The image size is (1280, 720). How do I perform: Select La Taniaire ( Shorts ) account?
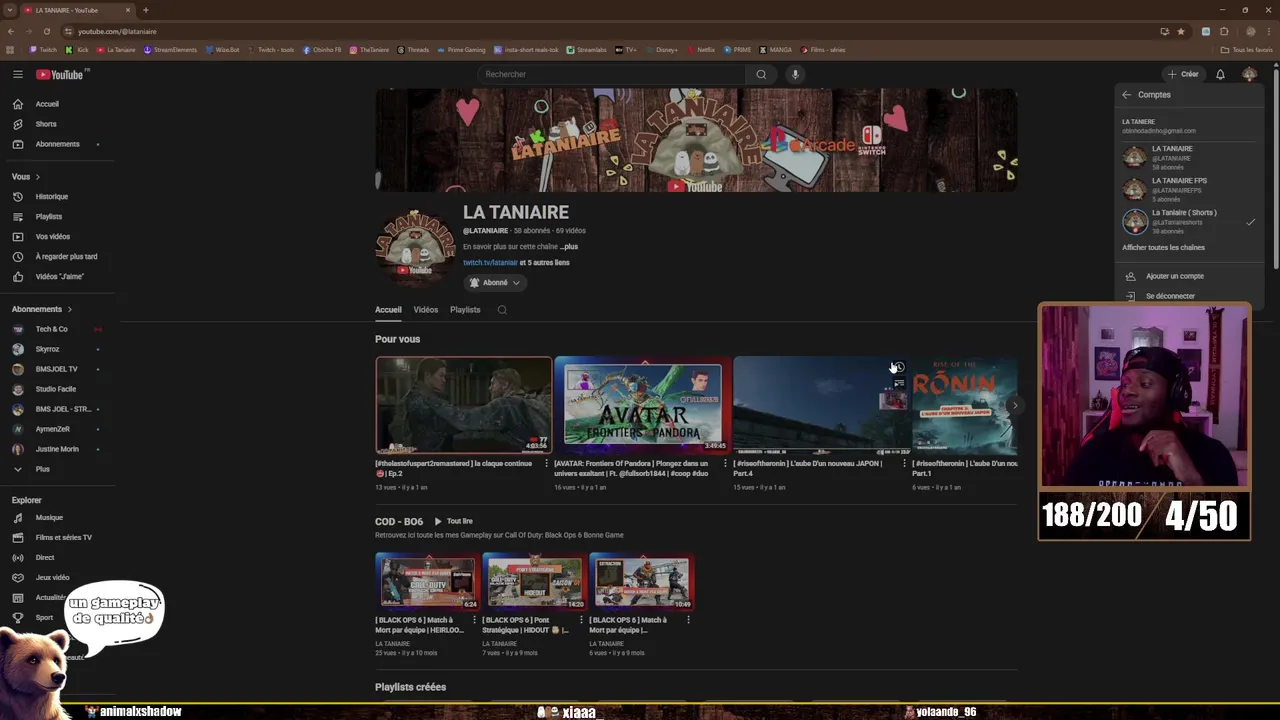pyautogui.click(x=1189, y=221)
